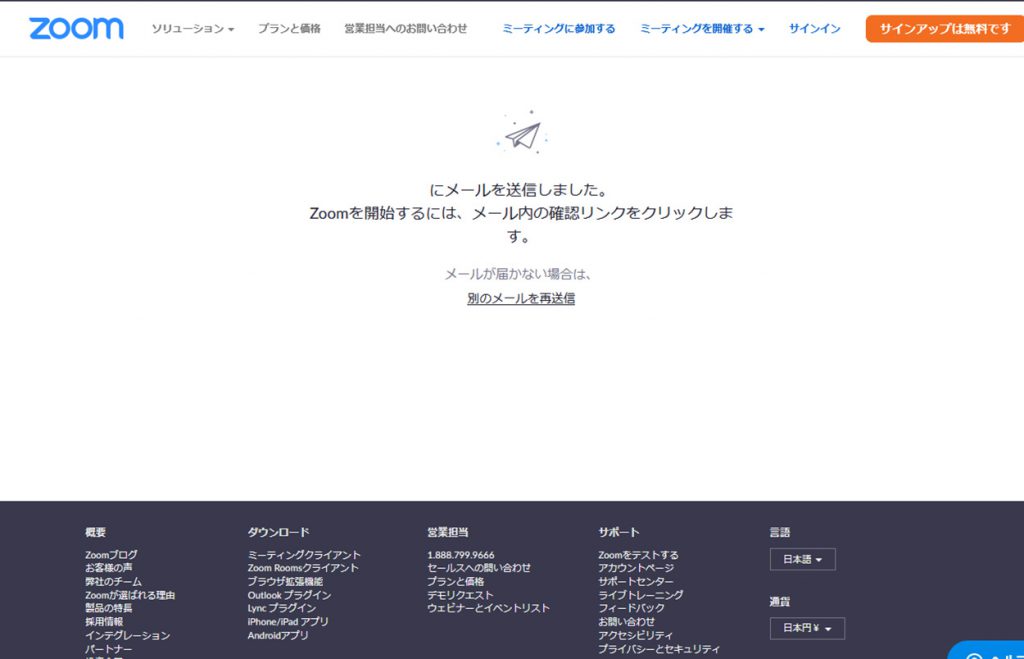Viewport: 1024px width, 659px height.
Task: Open the Outlook プラグイン download link
Action: [x=289, y=595]
